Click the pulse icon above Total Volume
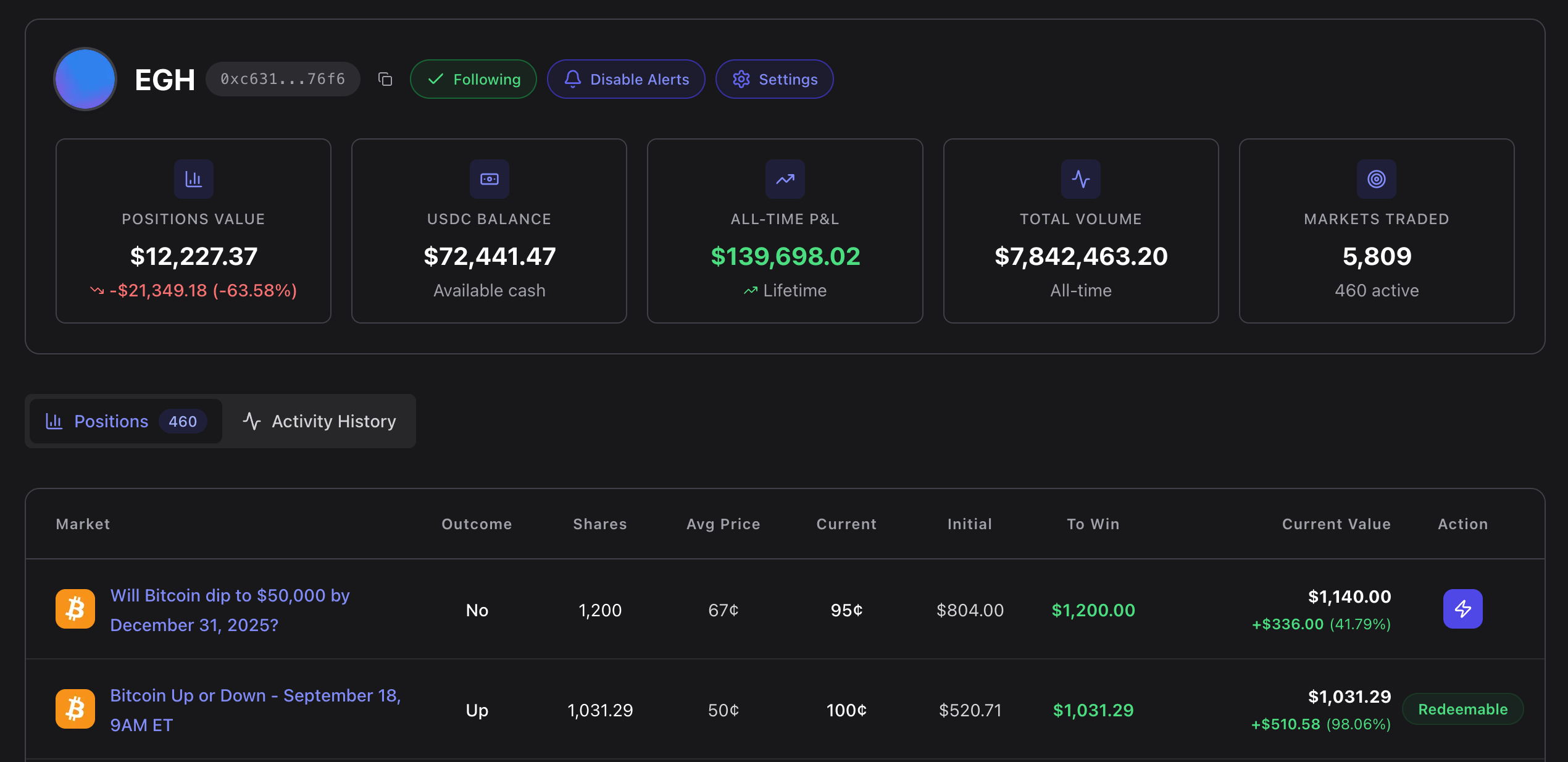This screenshot has width=1568, height=762. (x=1080, y=179)
